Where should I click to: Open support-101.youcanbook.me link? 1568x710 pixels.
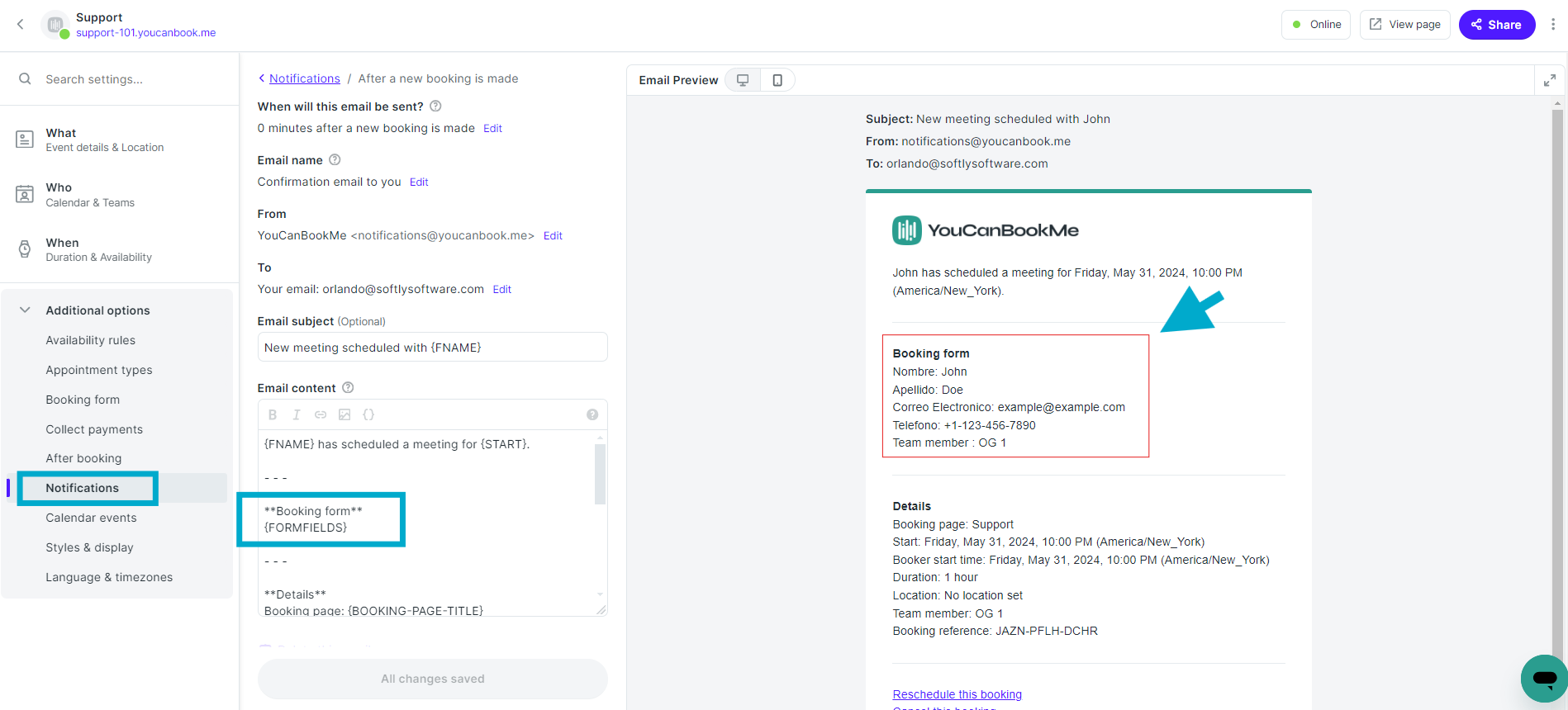click(146, 33)
